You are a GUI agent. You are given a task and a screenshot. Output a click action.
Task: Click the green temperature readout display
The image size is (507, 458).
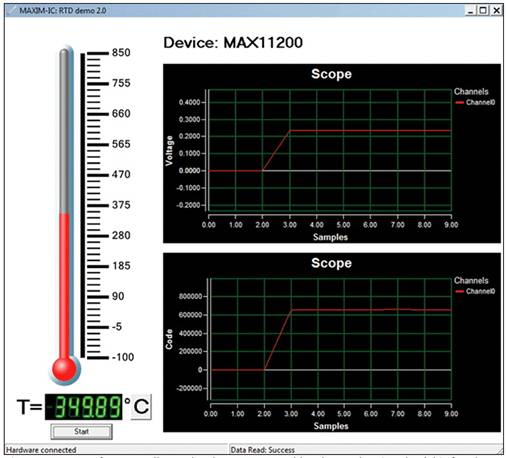point(84,407)
